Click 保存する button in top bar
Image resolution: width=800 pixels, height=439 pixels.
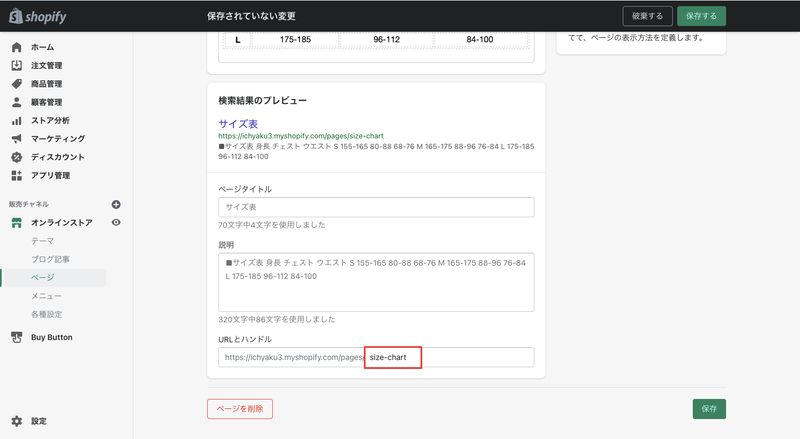pos(702,16)
